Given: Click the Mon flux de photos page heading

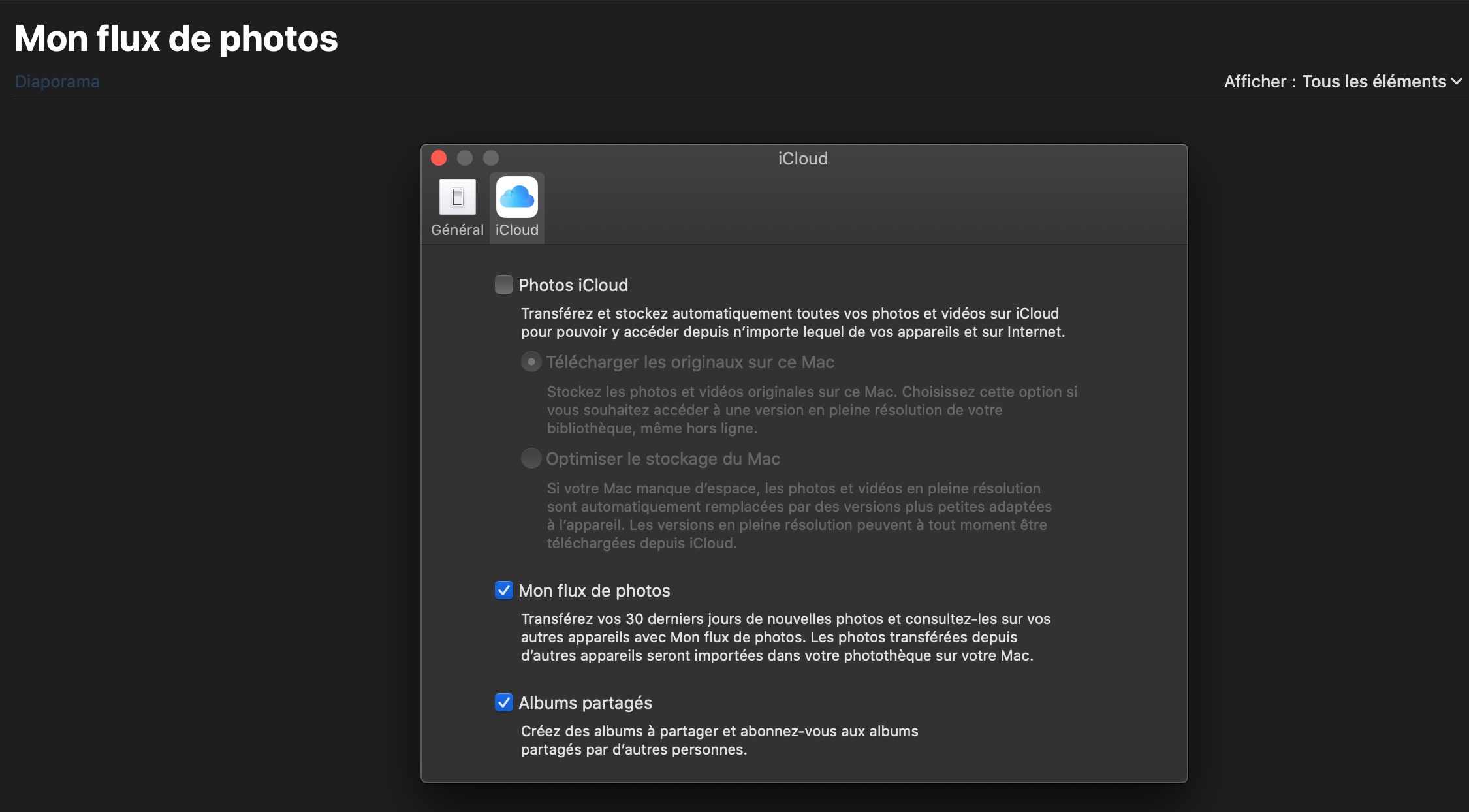Looking at the screenshot, I should [x=176, y=39].
